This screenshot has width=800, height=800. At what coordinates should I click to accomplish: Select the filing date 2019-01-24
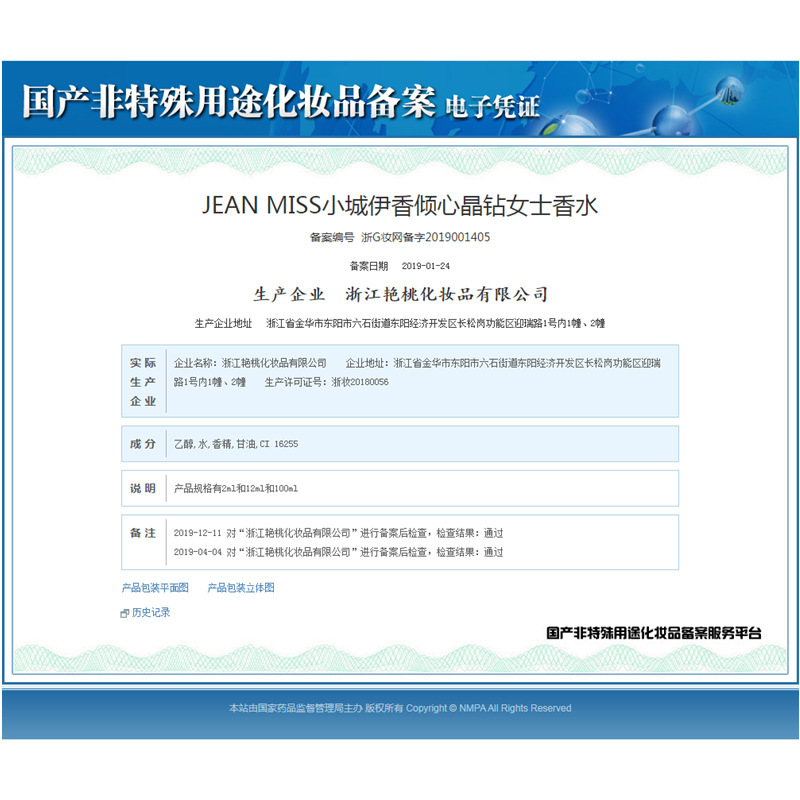pyautogui.click(x=426, y=266)
